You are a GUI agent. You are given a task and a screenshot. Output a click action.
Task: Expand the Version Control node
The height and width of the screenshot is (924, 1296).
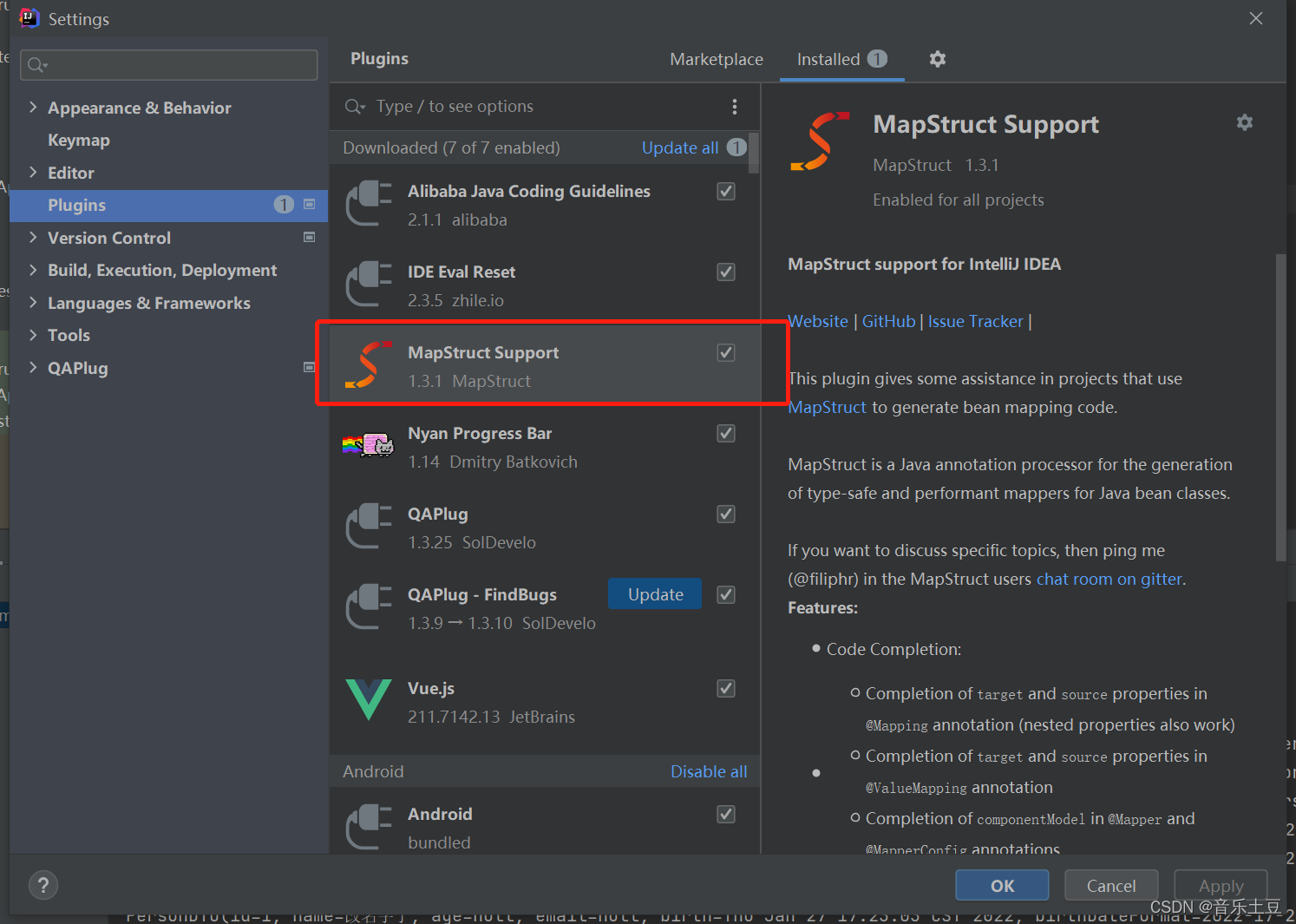[x=33, y=237]
